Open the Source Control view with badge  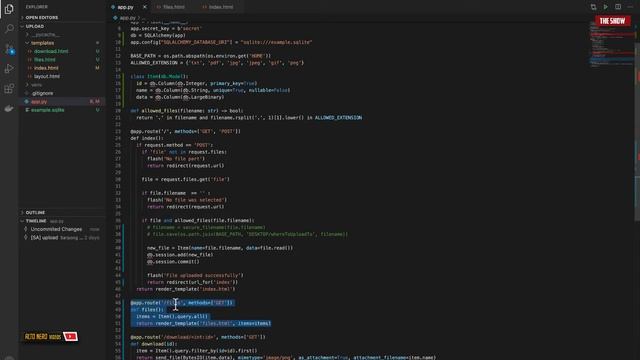(x=9, y=49)
